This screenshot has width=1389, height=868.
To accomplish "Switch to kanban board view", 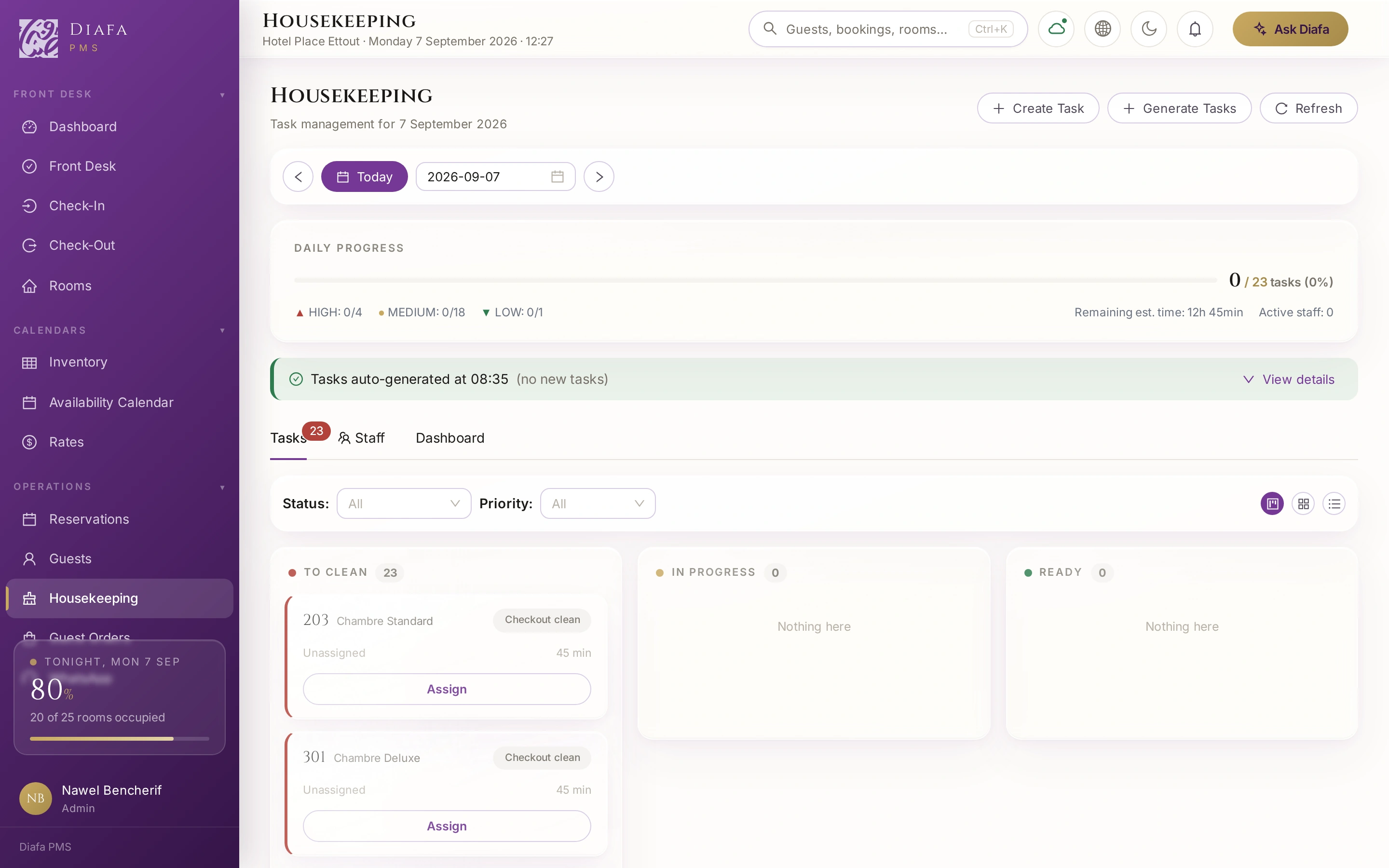I will pos(1272,503).
